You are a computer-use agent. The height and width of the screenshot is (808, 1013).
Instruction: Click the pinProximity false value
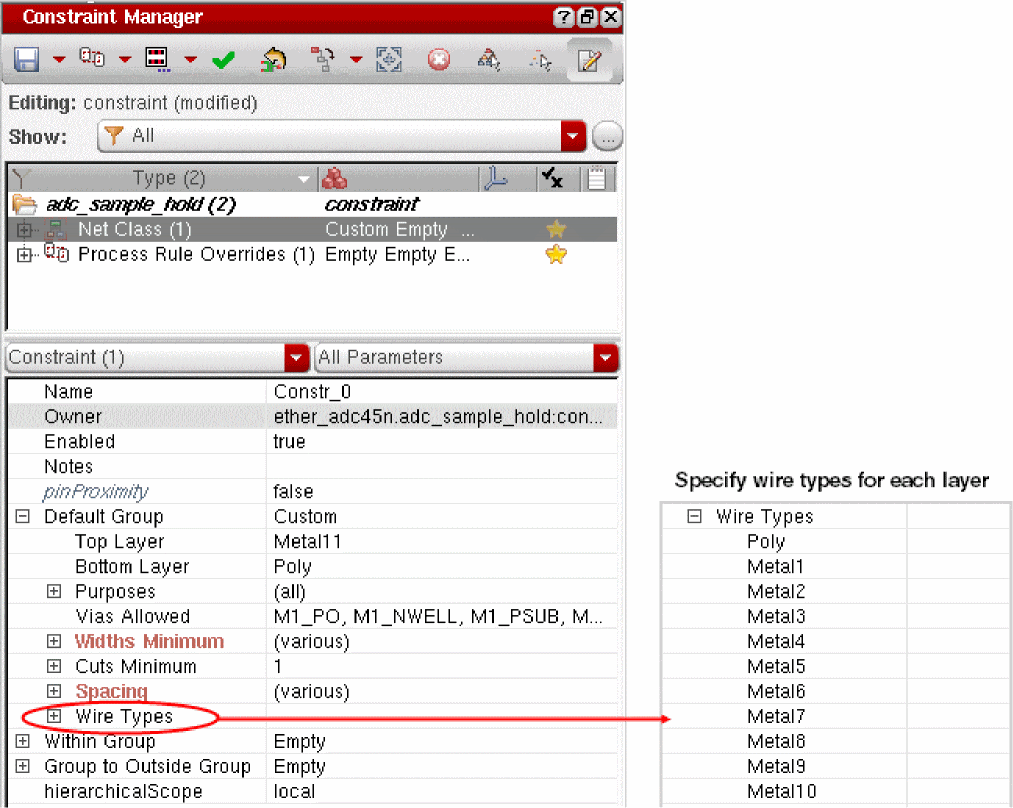pos(442,492)
